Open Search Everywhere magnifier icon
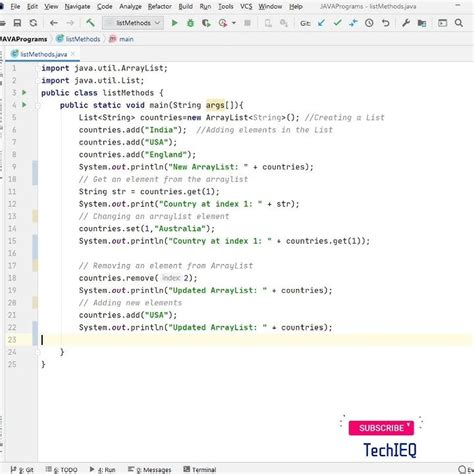Viewport: 474px width, 474px height. (459, 23)
